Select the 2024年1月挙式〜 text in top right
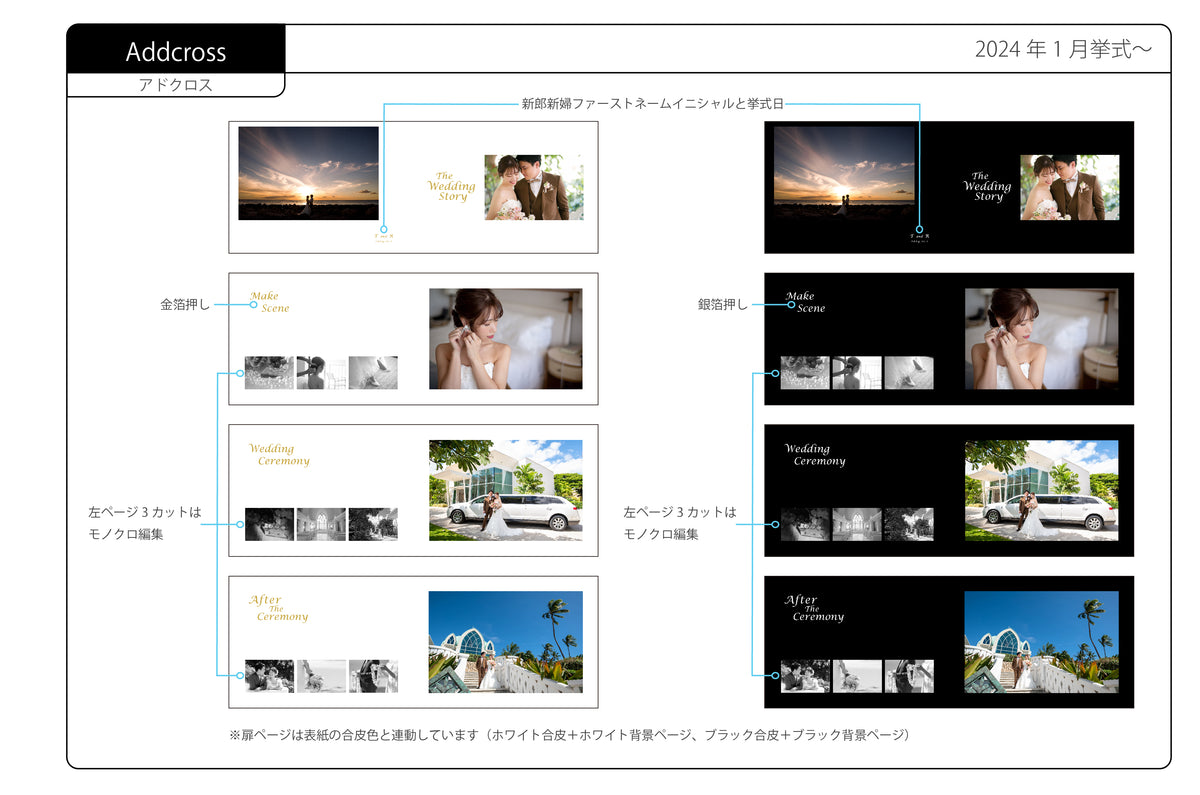The image size is (1200, 795). click(1063, 50)
